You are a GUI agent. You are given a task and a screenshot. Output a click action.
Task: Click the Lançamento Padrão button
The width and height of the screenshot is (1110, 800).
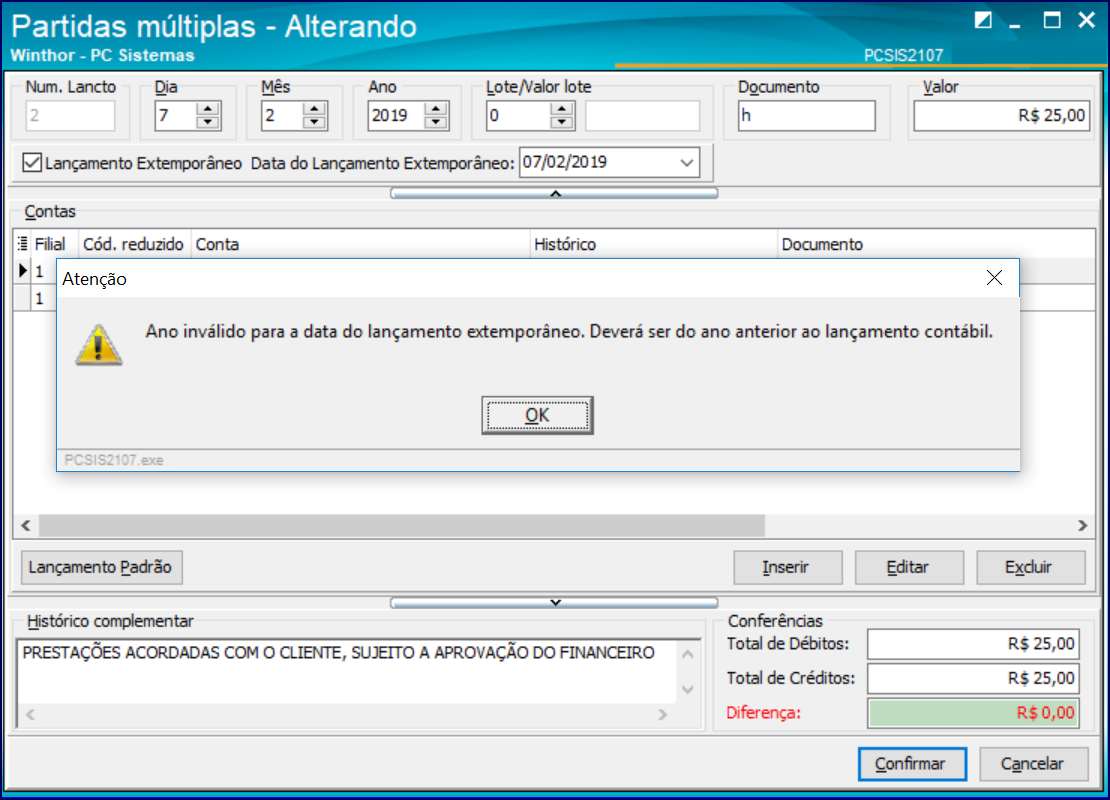pos(101,567)
